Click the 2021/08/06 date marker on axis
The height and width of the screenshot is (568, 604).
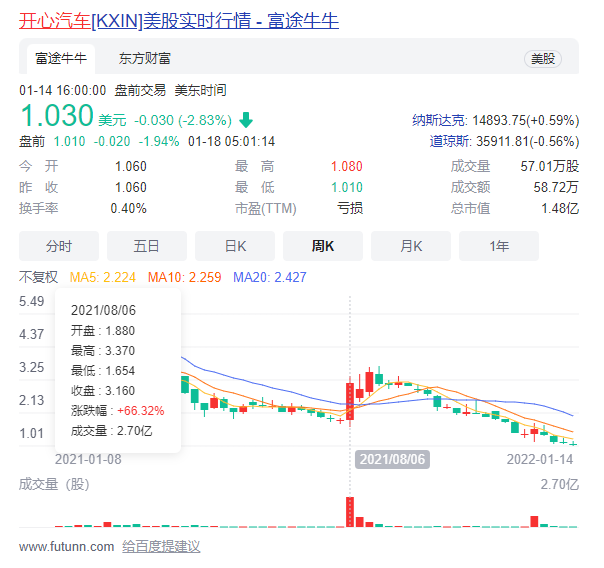[x=393, y=459]
